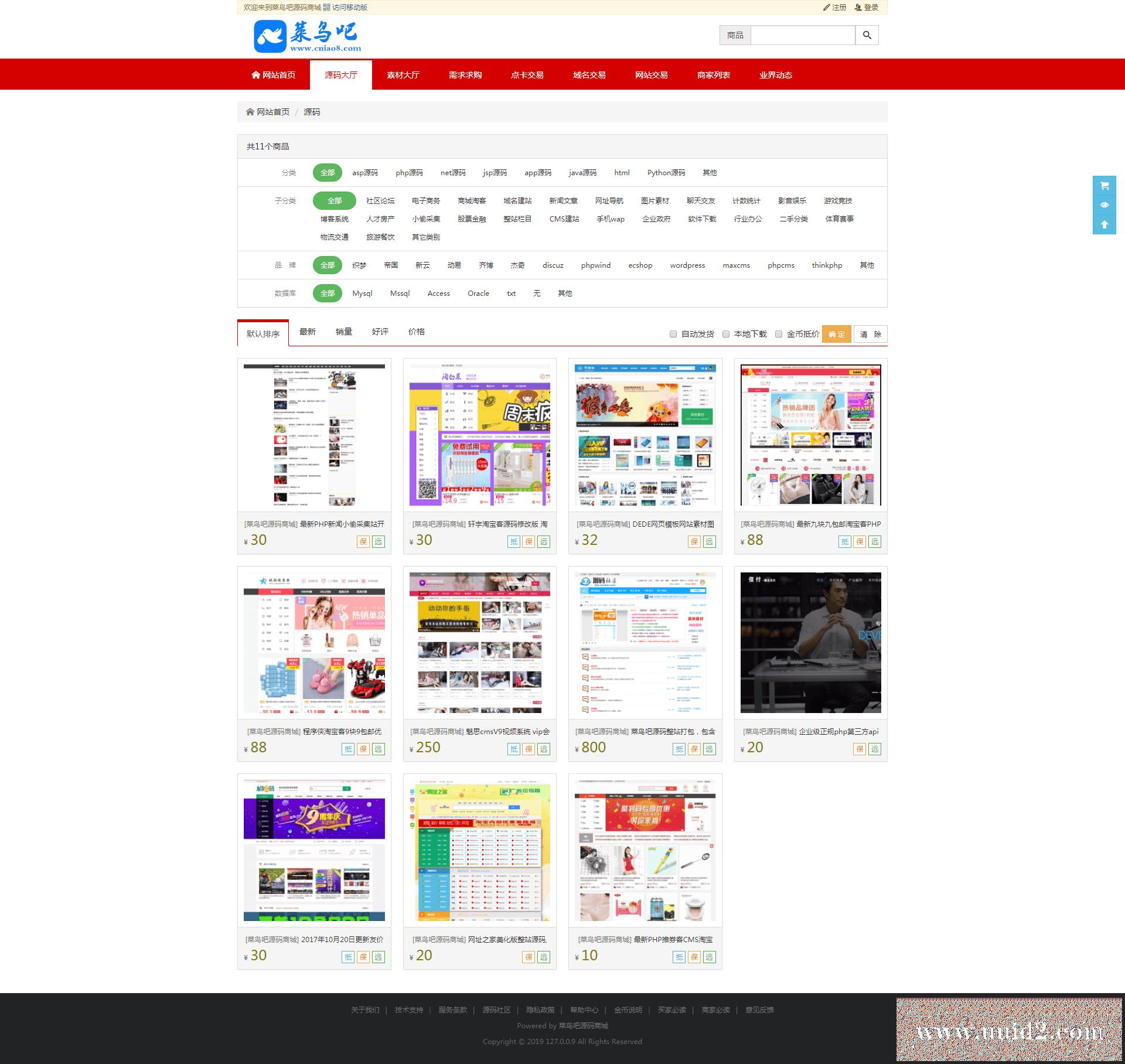Sort the list by 价格

416,332
